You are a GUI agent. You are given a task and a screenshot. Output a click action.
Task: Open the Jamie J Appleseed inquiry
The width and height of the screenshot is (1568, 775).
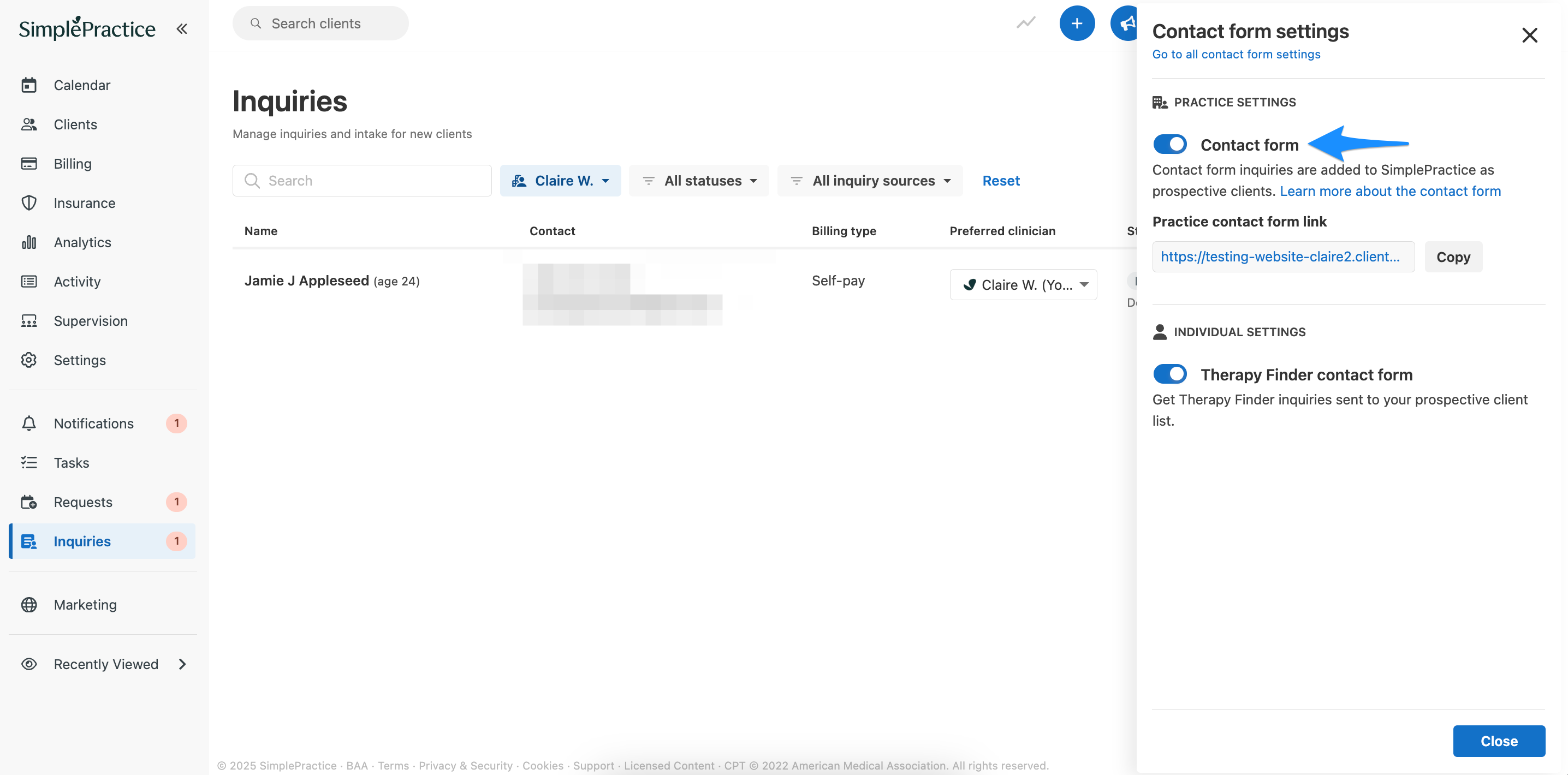pos(306,281)
